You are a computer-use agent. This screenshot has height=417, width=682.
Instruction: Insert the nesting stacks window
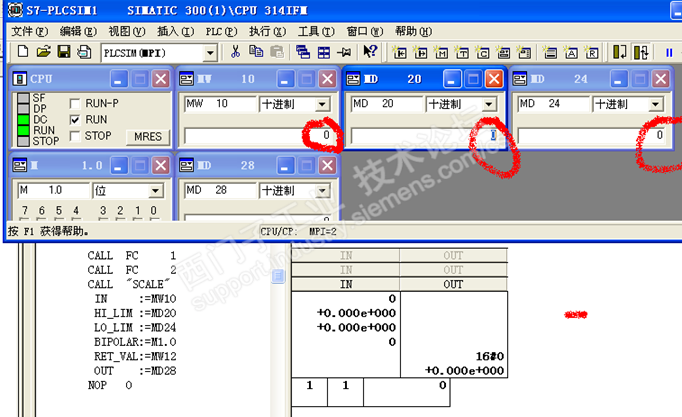[x=550, y=53]
